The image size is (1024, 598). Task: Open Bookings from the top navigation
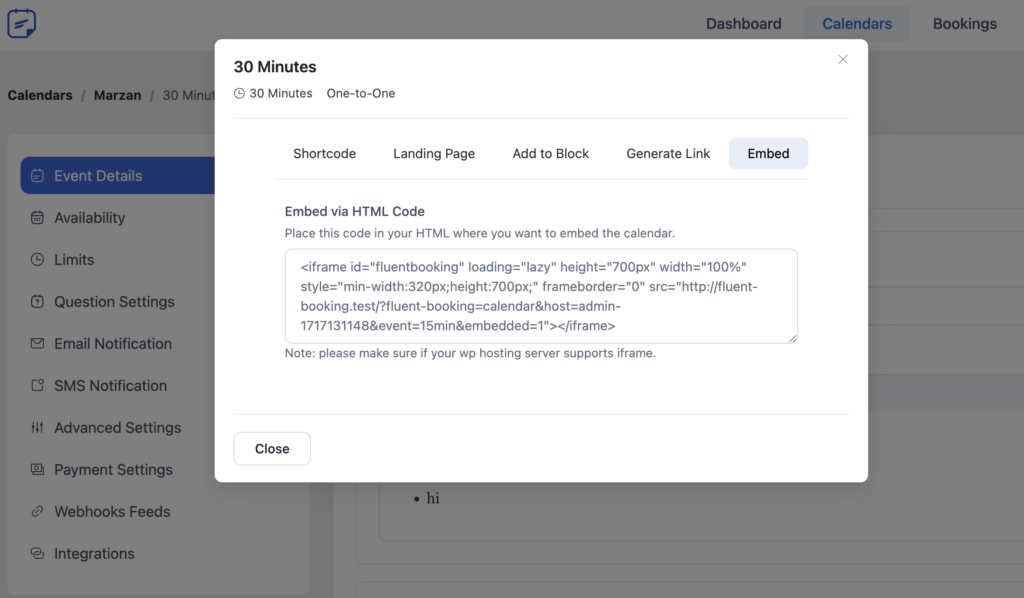tap(964, 24)
